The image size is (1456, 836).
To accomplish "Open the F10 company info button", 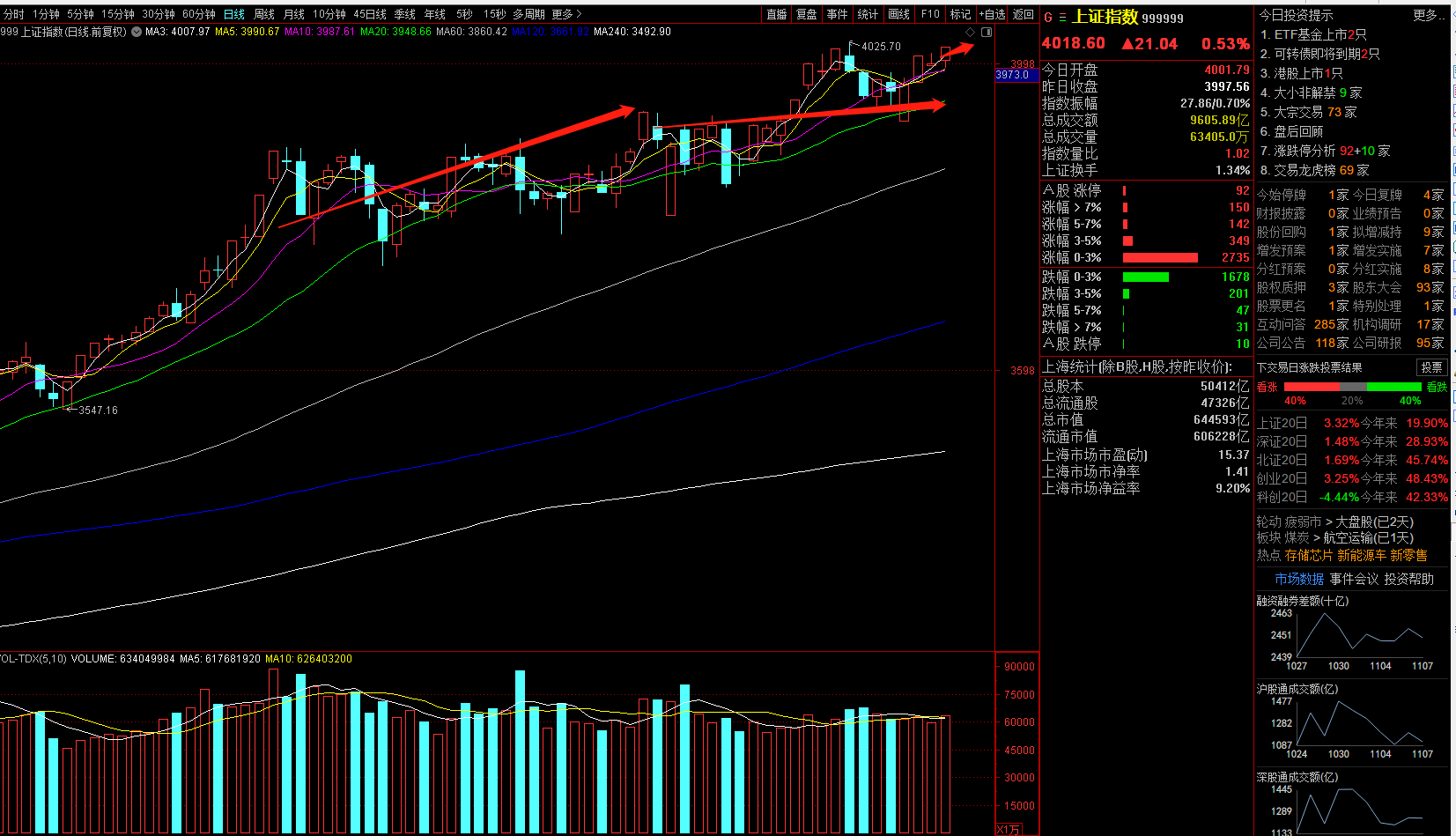I will click(x=931, y=14).
